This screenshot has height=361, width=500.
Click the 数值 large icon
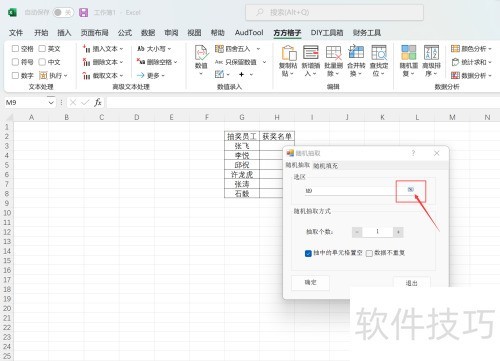[x=201, y=53]
